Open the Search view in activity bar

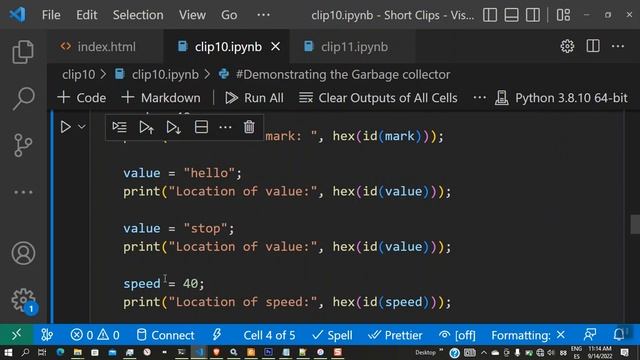[x=23, y=98]
